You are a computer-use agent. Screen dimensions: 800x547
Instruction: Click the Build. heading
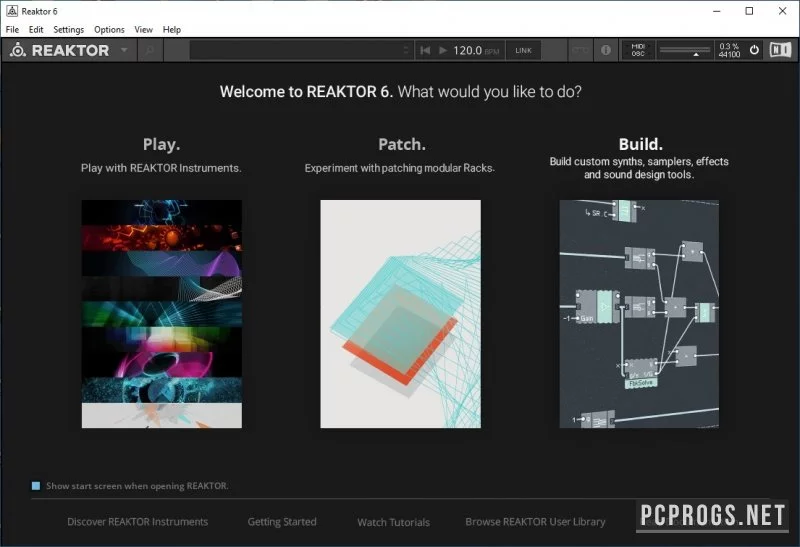tap(641, 144)
